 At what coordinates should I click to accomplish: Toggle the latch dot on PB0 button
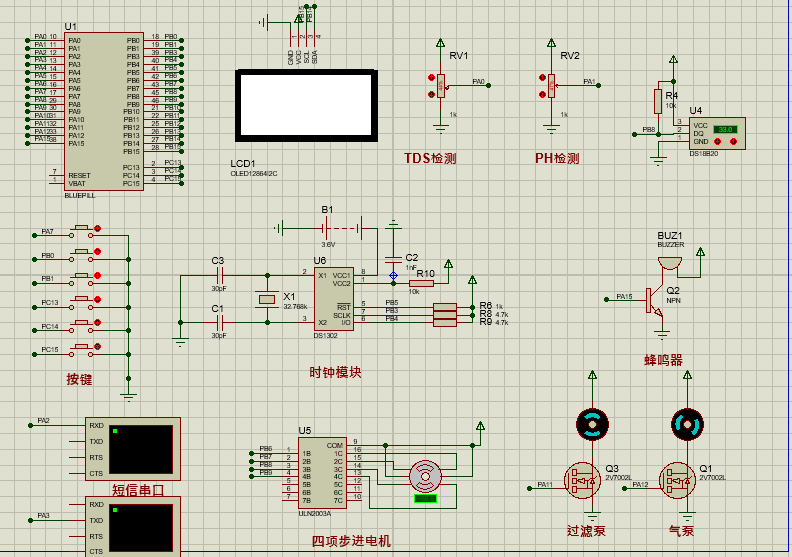point(97,251)
